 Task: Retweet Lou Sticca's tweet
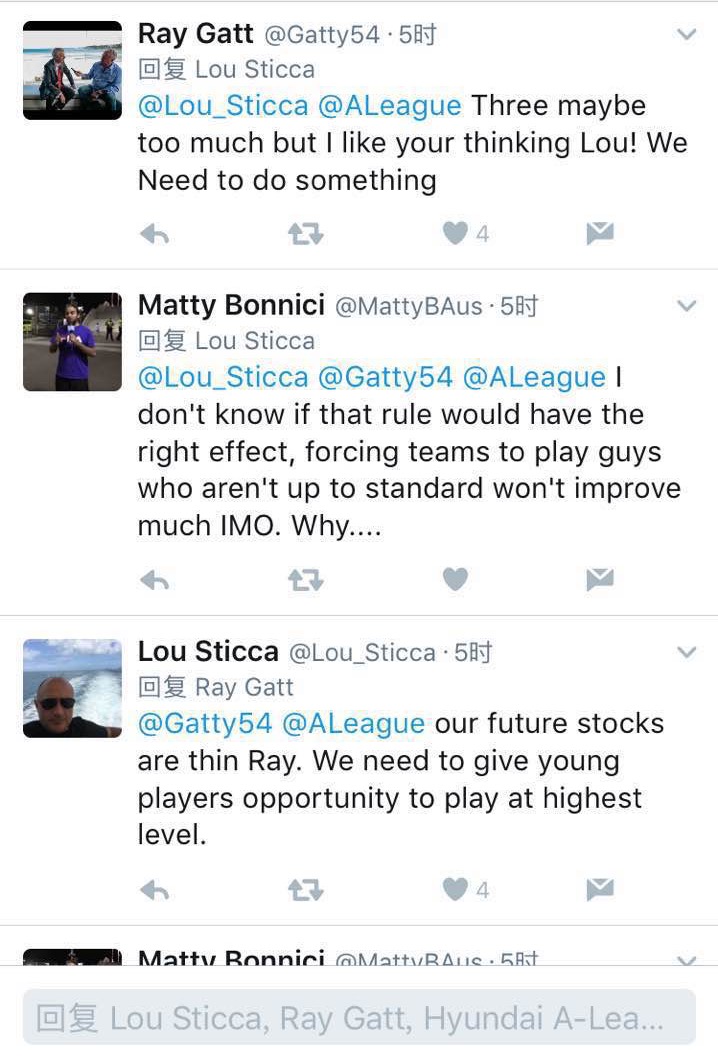304,889
